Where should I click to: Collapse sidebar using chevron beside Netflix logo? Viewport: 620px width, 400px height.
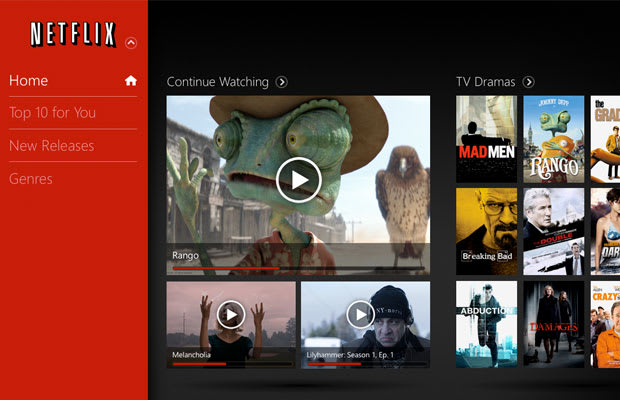[x=131, y=43]
